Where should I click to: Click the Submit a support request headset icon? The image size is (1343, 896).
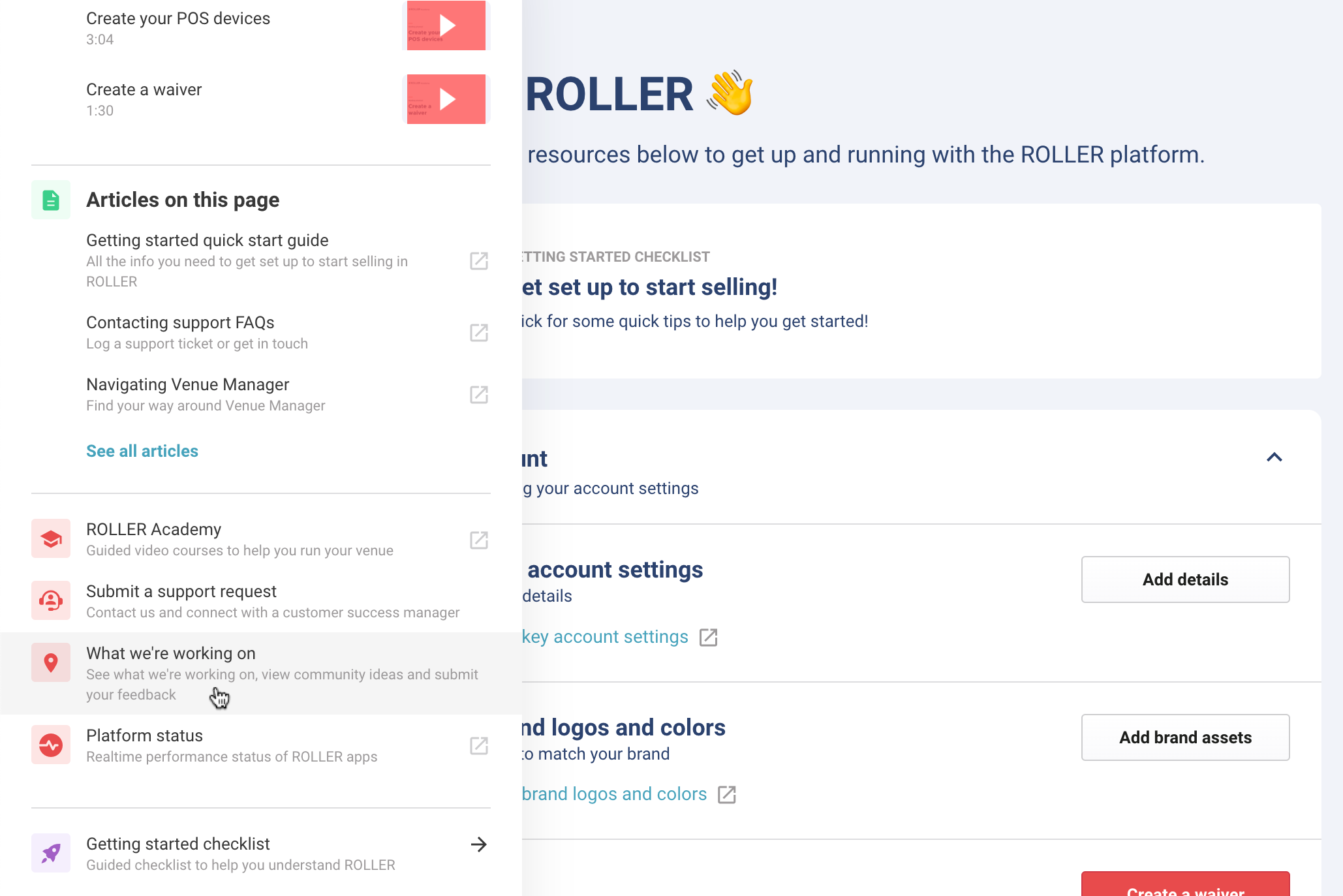pyautogui.click(x=51, y=601)
